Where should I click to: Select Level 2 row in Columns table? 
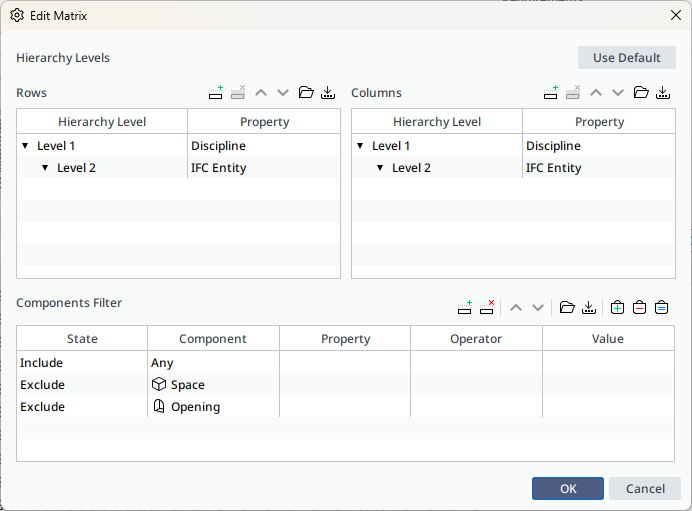[513, 168]
